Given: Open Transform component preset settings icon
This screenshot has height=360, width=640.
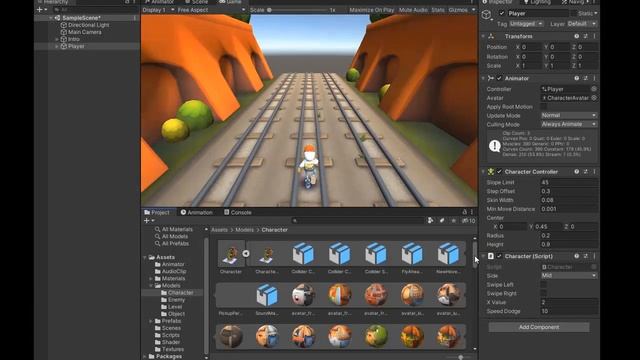Looking at the screenshot, I should click(586, 36).
